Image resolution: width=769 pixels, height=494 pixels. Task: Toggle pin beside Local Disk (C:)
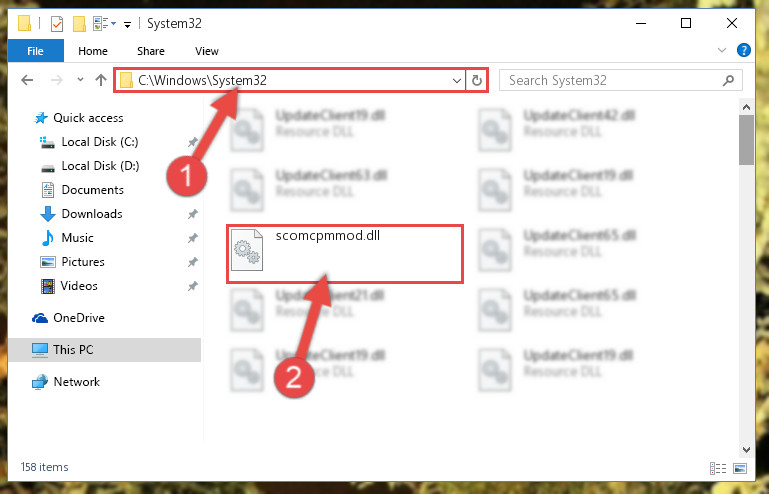coord(193,142)
